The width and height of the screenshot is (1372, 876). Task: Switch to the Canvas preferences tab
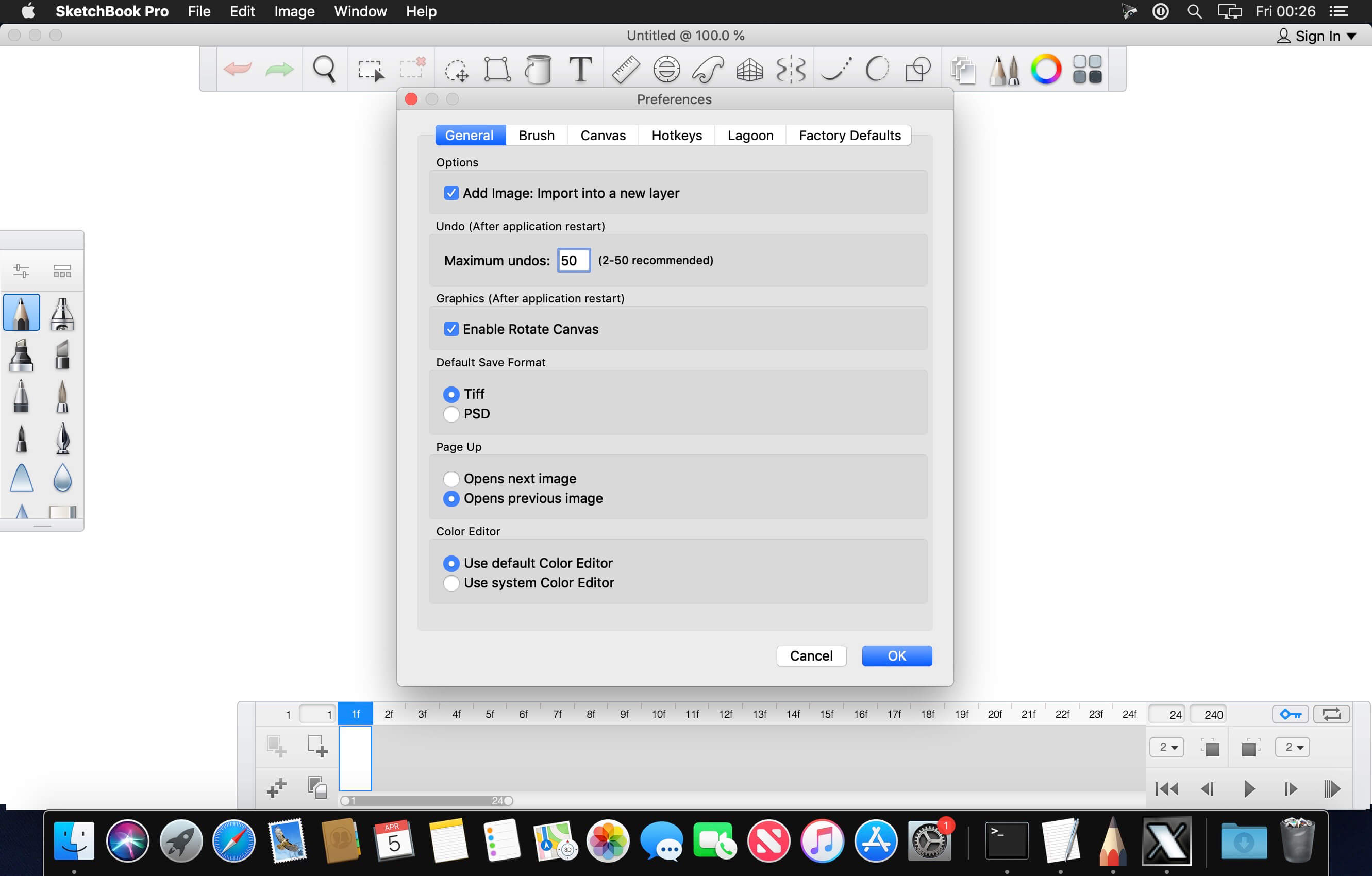(x=602, y=134)
